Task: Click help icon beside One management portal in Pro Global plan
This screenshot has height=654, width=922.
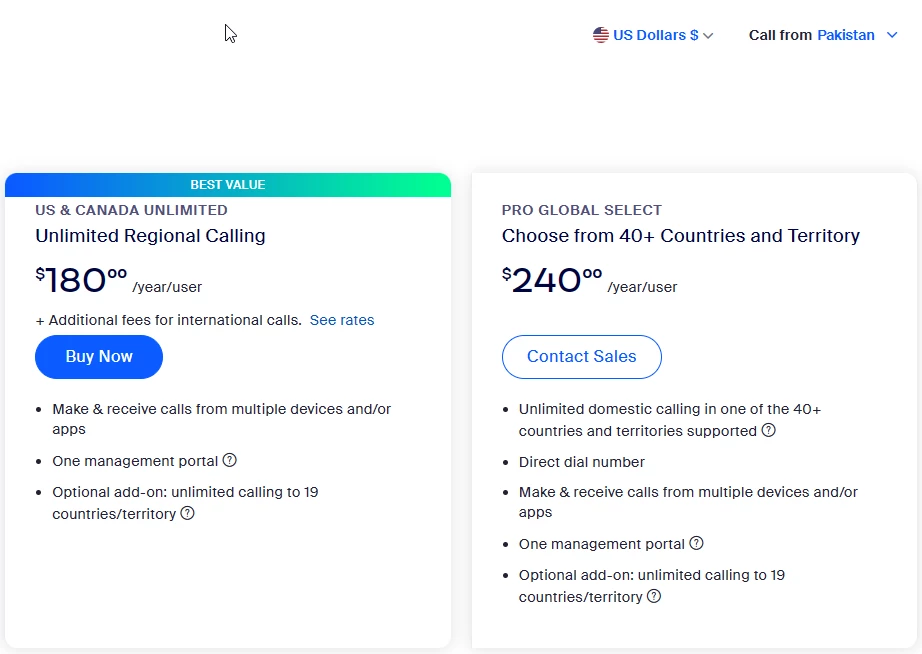Action: coord(696,544)
